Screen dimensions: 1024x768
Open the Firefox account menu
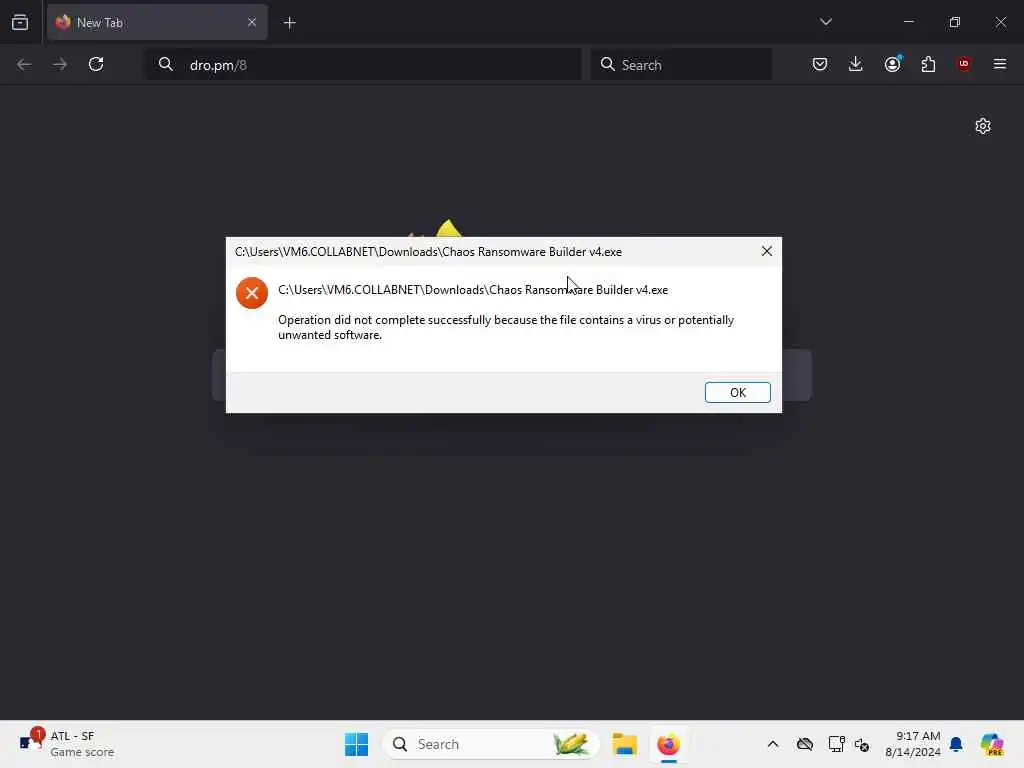892,64
